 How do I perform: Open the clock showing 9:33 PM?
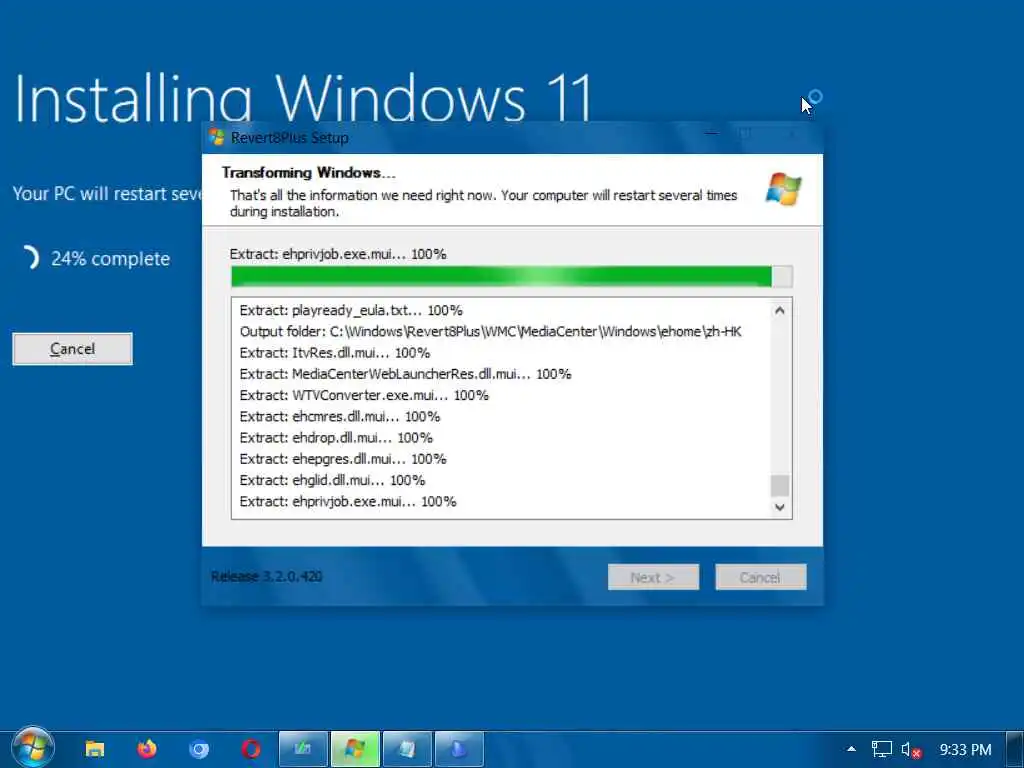965,750
